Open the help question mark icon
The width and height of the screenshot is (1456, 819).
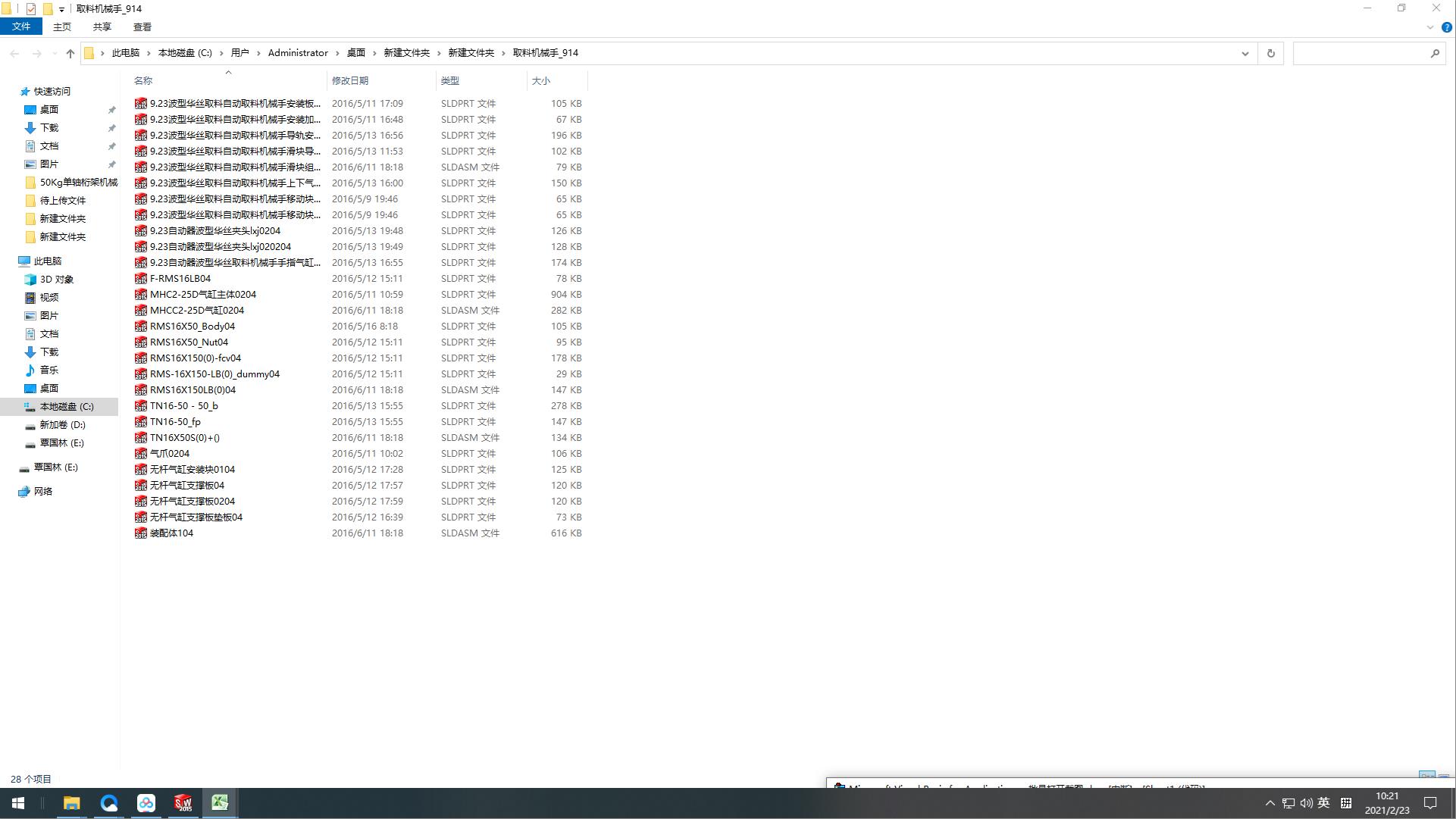pos(1446,27)
